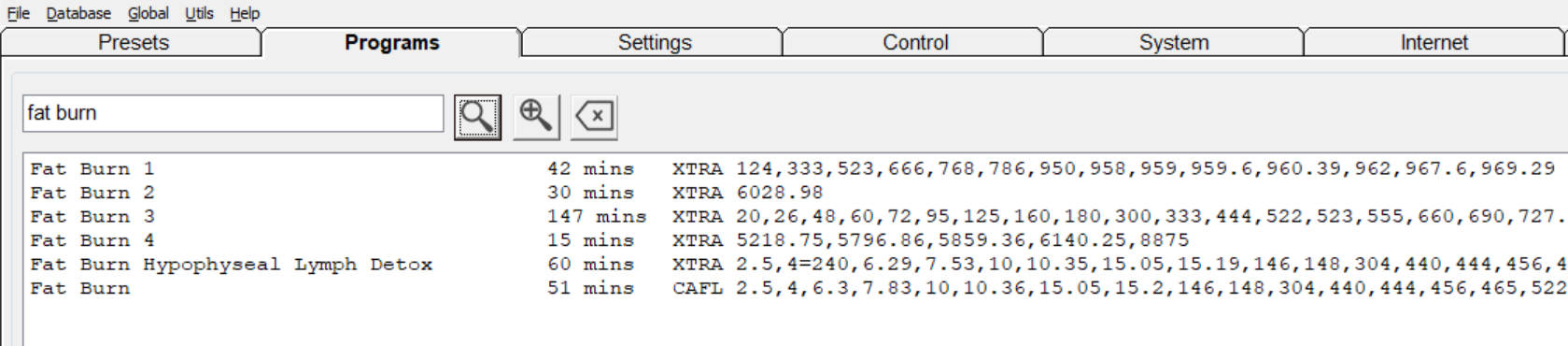Open the Global menu
This screenshot has height=346, width=1568.
148,13
